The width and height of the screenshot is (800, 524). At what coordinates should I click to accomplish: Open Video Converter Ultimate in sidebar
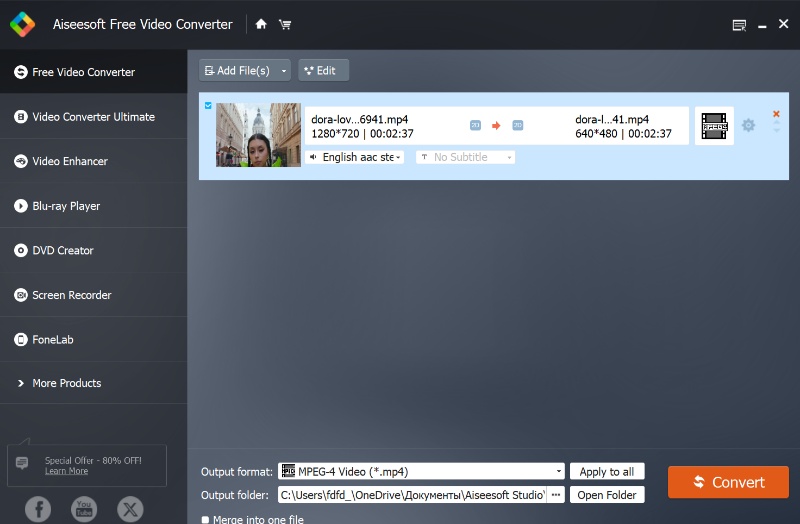tap(93, 117)
